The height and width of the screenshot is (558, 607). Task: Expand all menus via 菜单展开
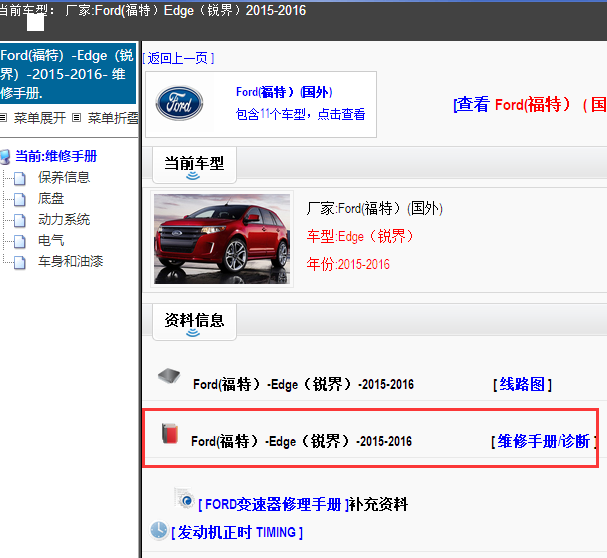click(x=40, y=118)
